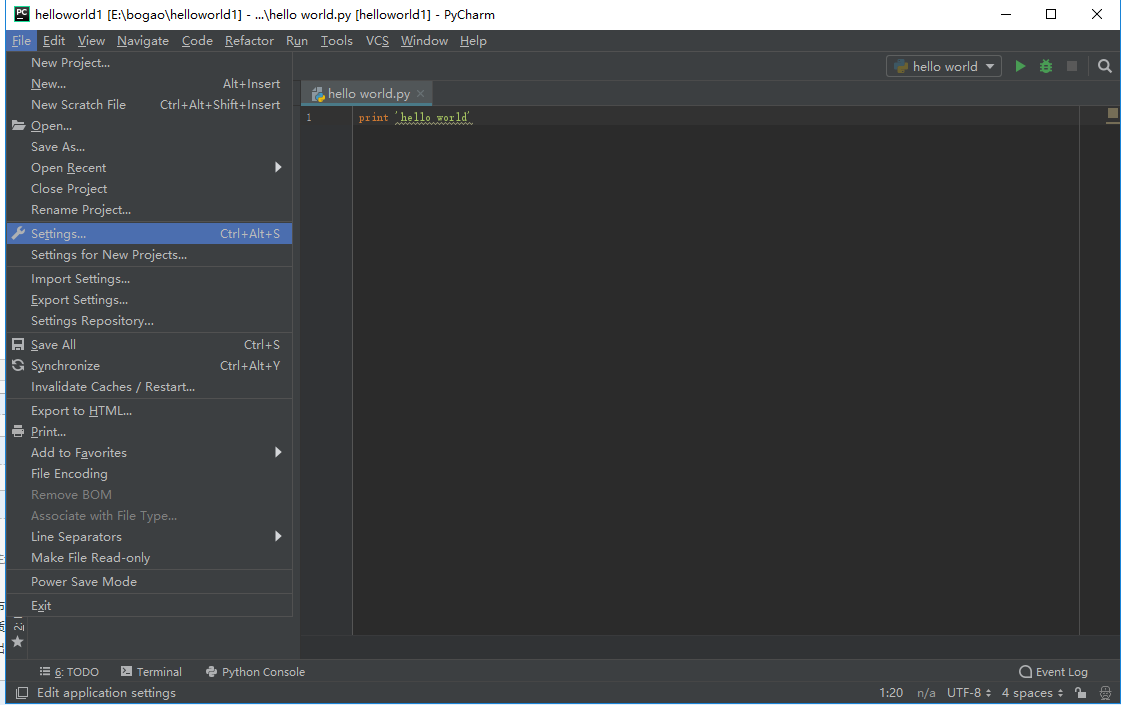This screenshot has height=705, width=1121.
Task: Exit PyCharm via File menu
Action: [149, 606]
